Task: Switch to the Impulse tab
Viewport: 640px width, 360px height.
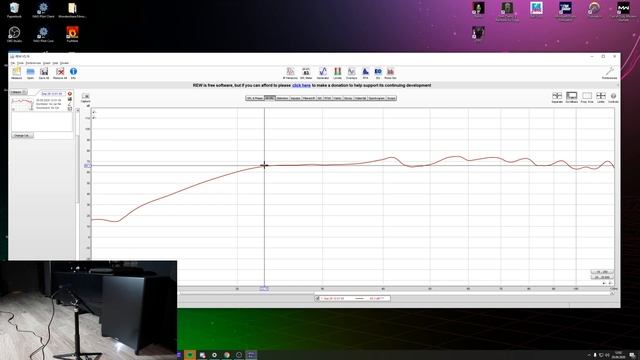Action: click(296, 98)
